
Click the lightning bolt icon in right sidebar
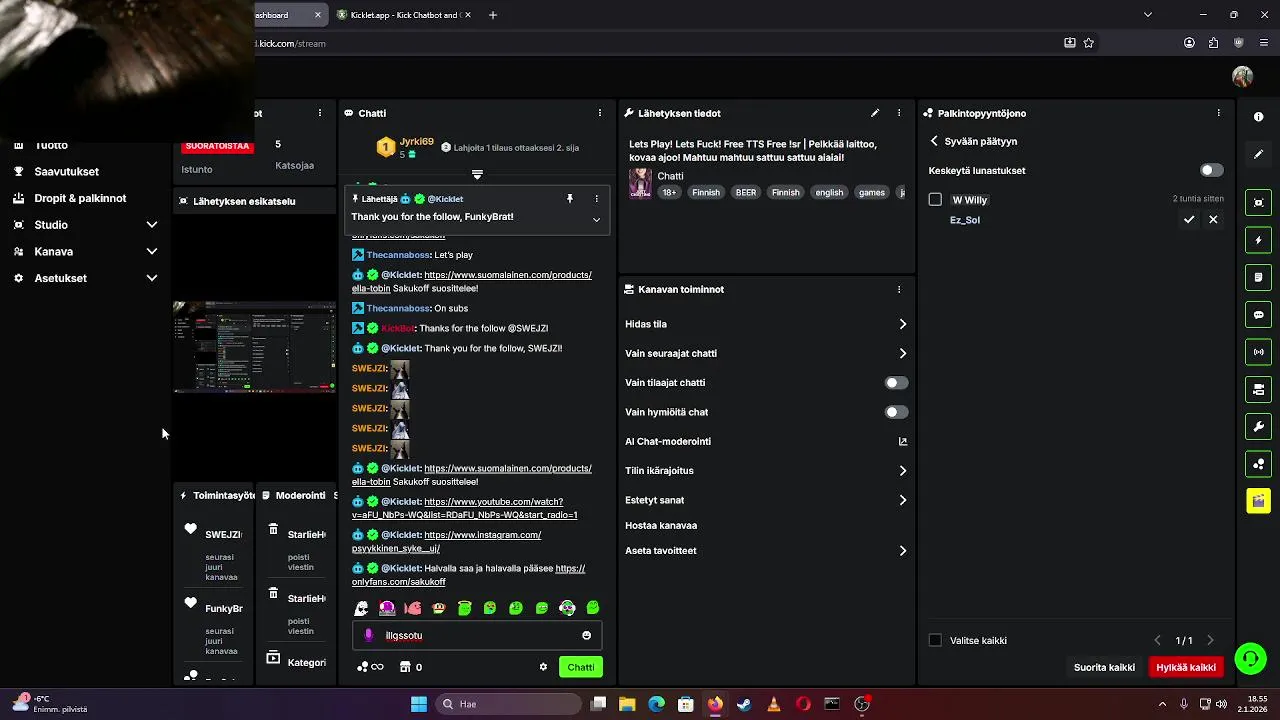coord(1258,240)
